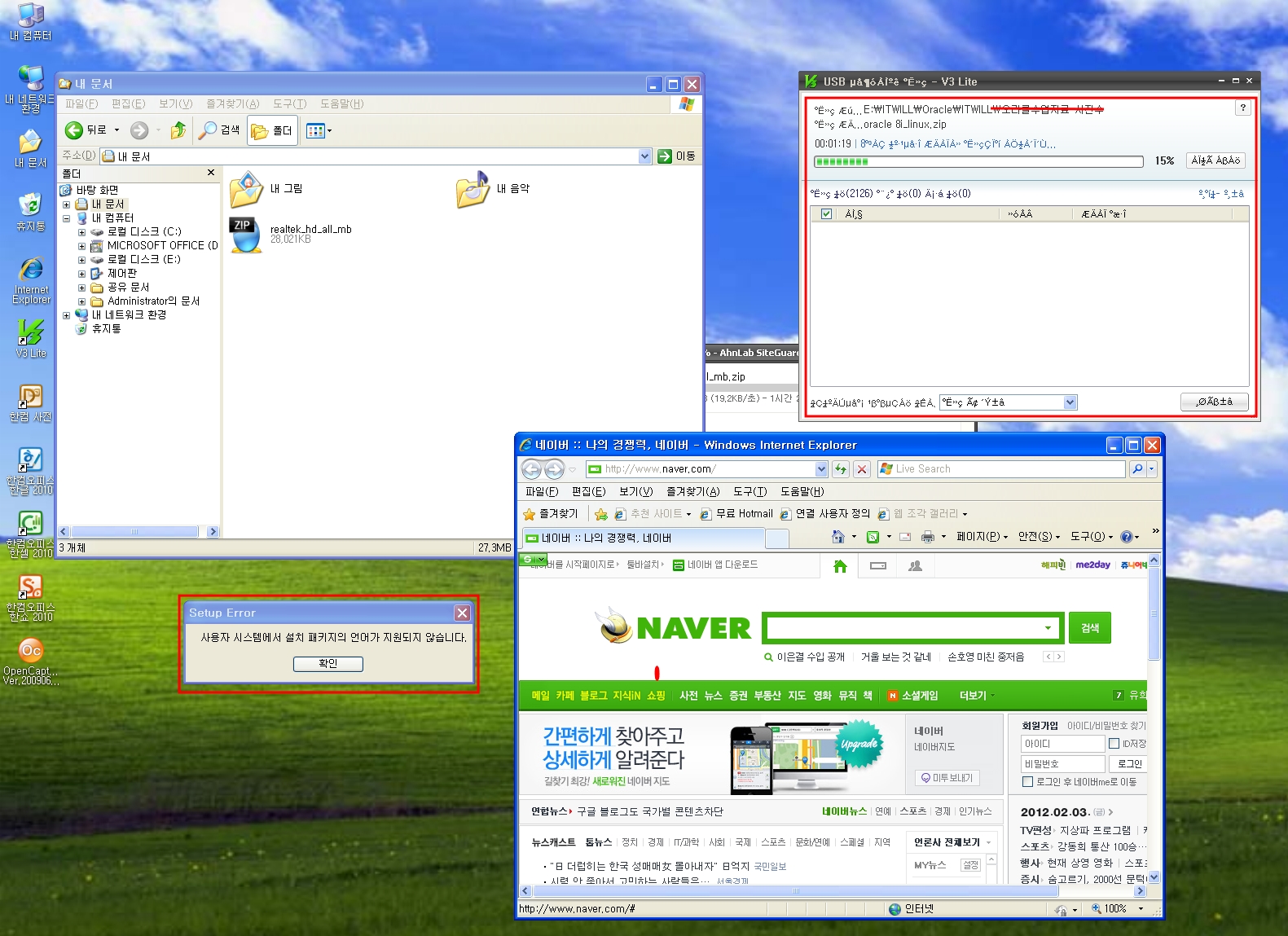Screen dimensions: 1288x936
Task: Expand 내 네트워크 환경 tree node
Action: [67, 315]
